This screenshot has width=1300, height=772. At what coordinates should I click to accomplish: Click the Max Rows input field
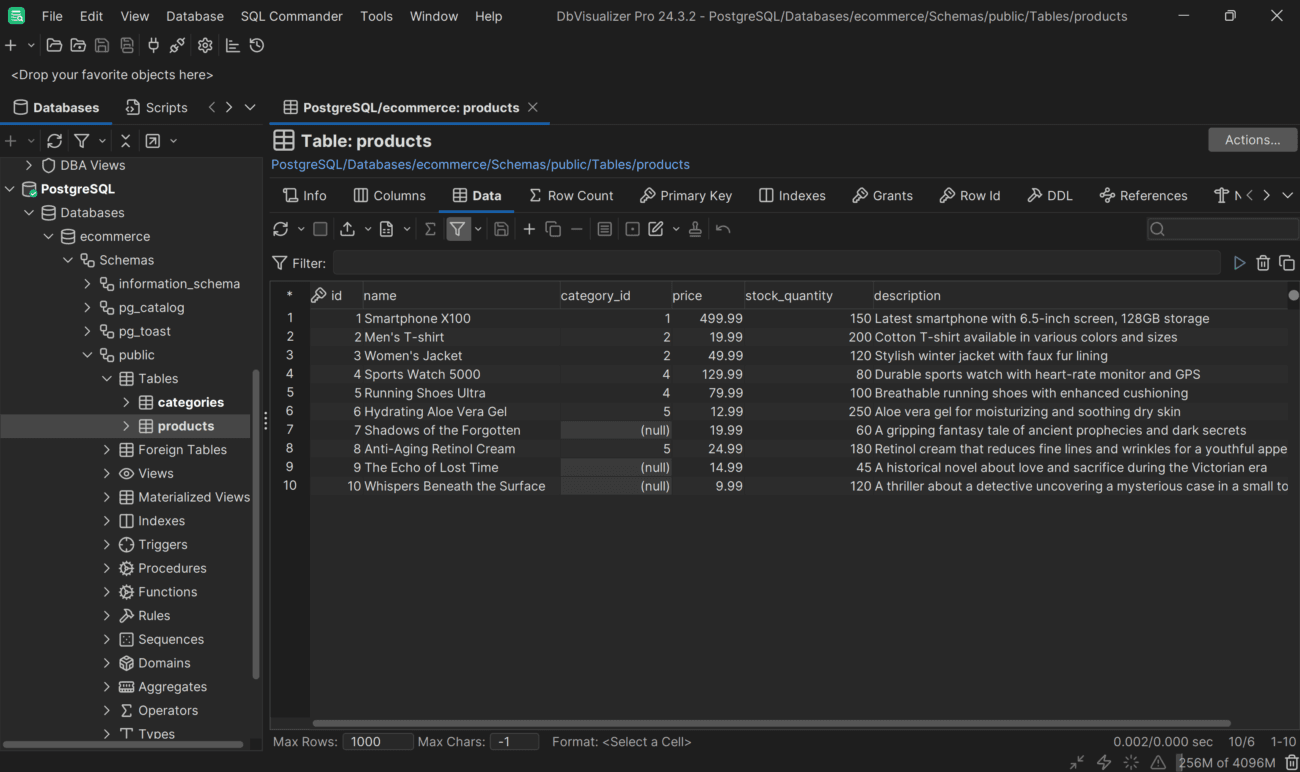tap(377, 742)
